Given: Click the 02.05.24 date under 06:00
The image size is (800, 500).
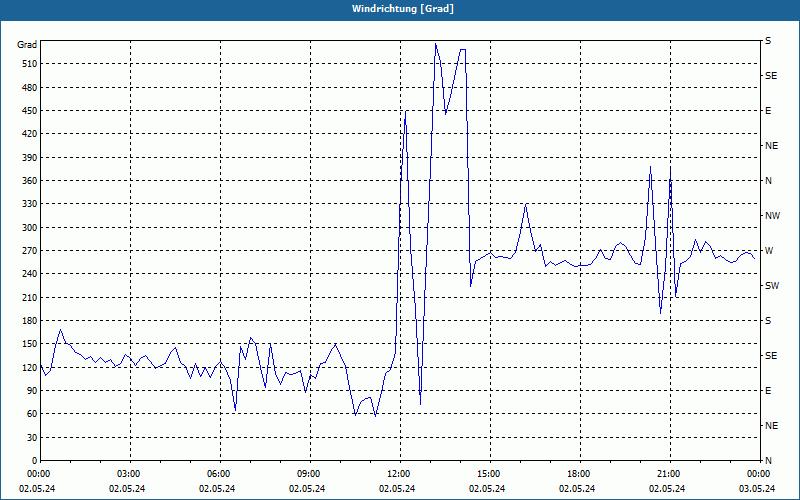Looking at the screenshot, I should tap(217, 489).
